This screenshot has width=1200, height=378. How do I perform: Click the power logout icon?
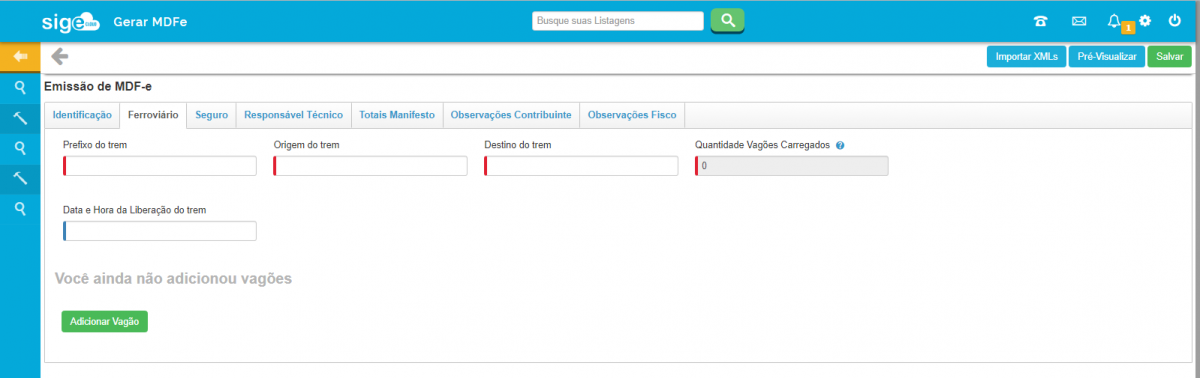click(1175, 20)
